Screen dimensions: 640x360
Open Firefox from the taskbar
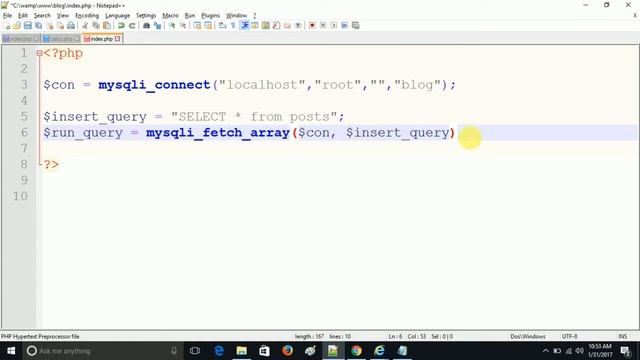[x=287, y=351]
